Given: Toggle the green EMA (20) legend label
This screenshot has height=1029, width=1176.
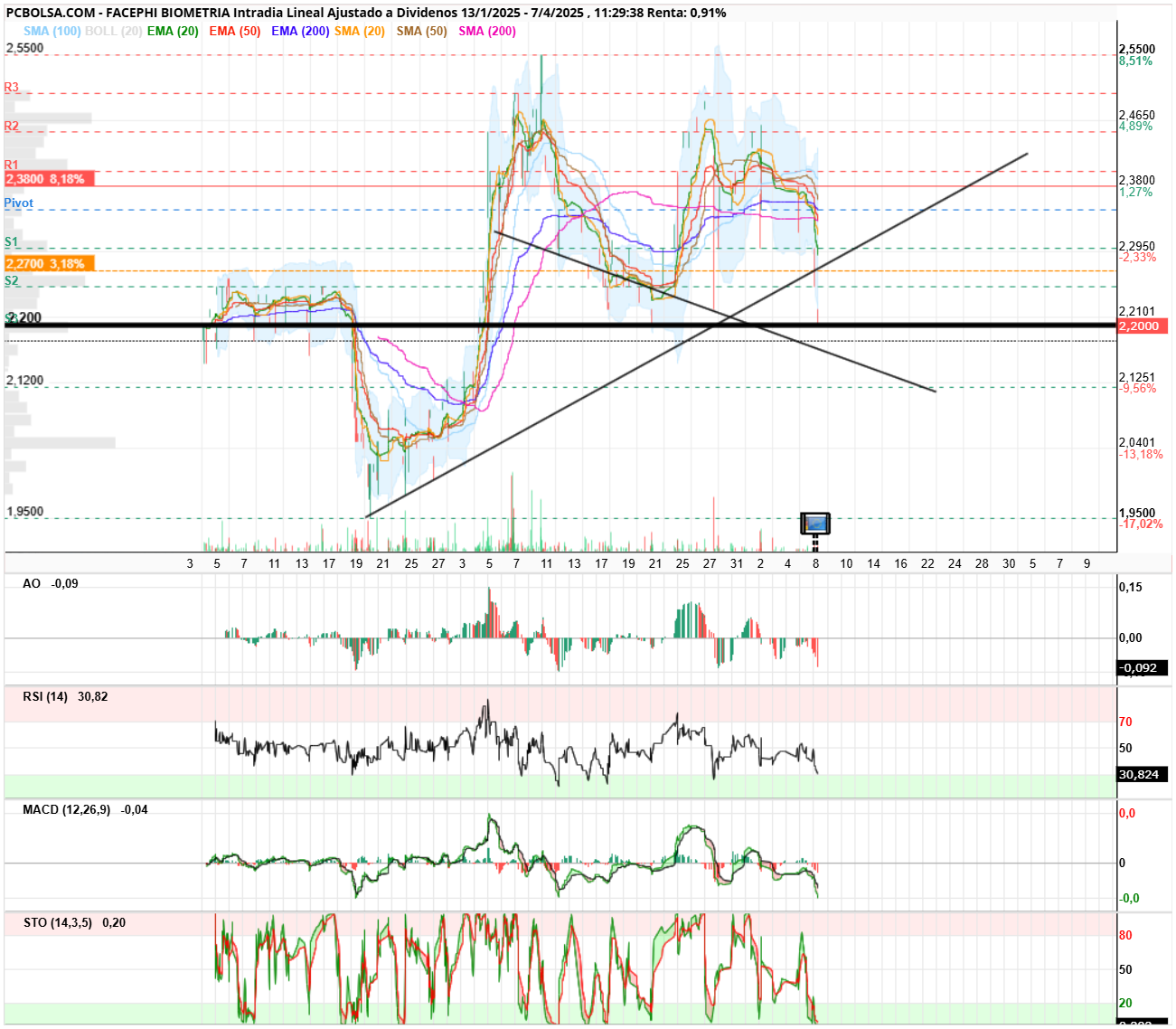Looking at the screenshot, I should (x=173, y=31).
